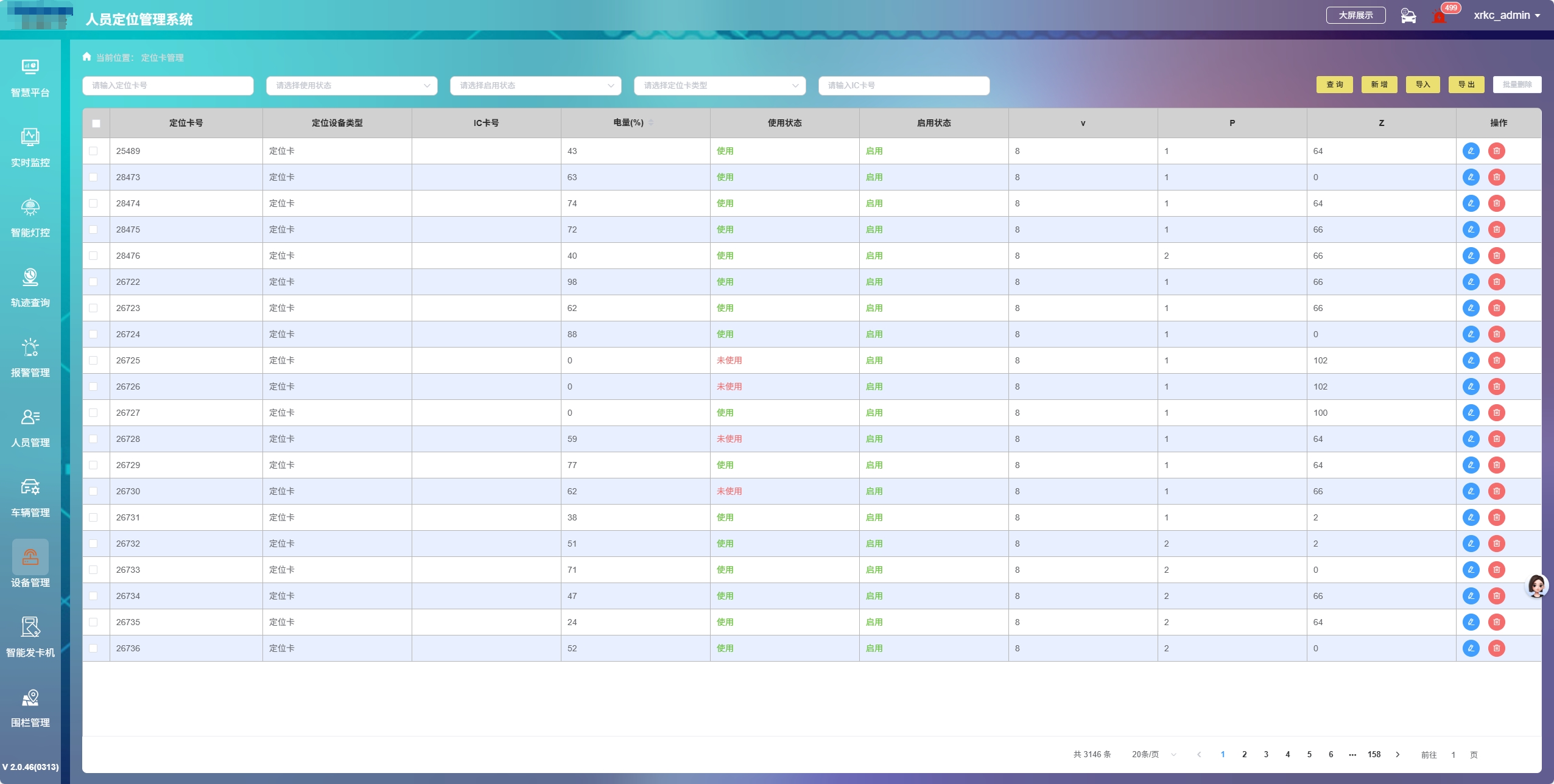
Task: Check the checkbox for card 28473
Action: tap(93, 177)
